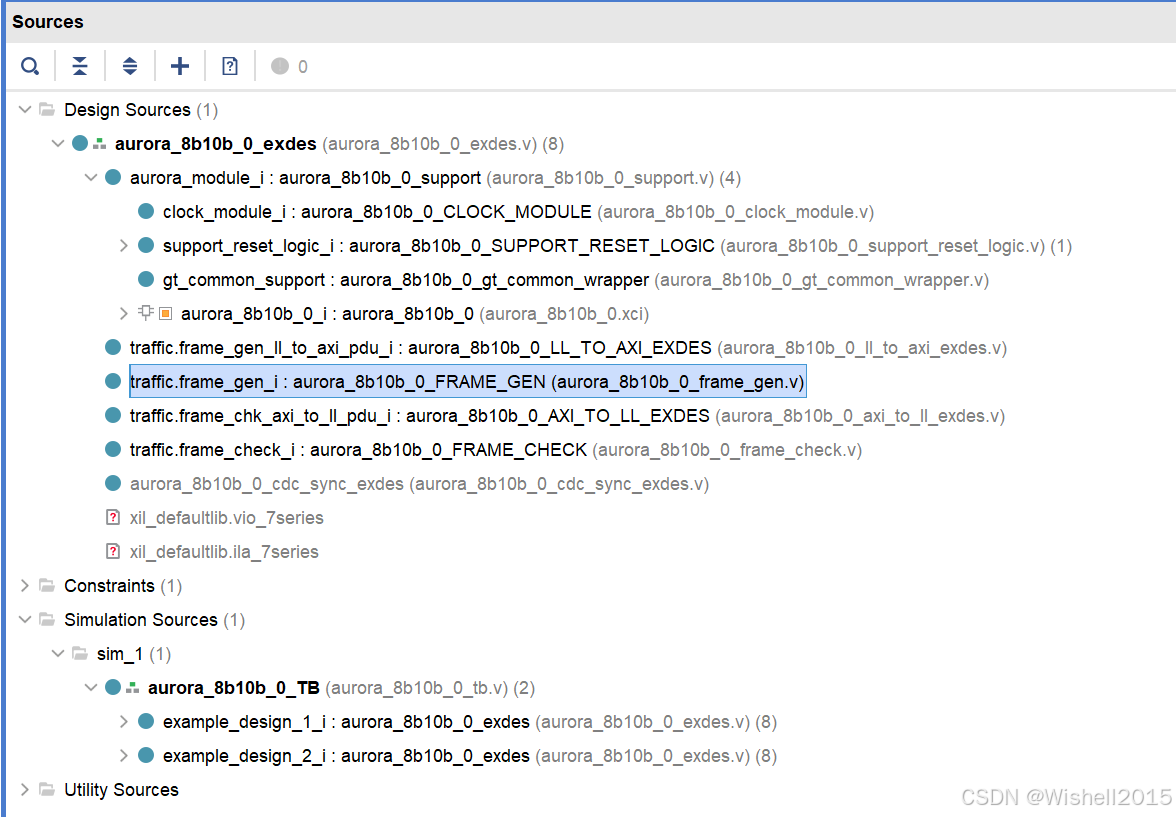
Task: Select gt_common_support gt_common_wrapper entry
Action: 576,280
